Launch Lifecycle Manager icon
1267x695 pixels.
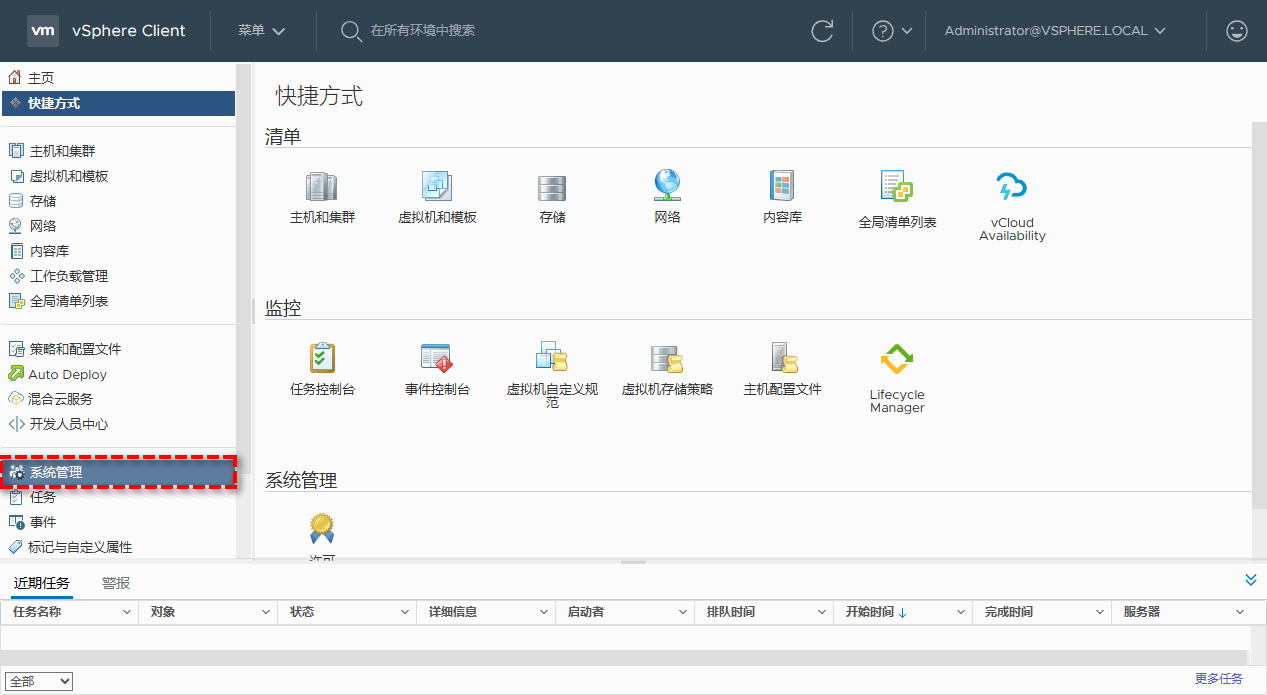(x=897, y=359)
